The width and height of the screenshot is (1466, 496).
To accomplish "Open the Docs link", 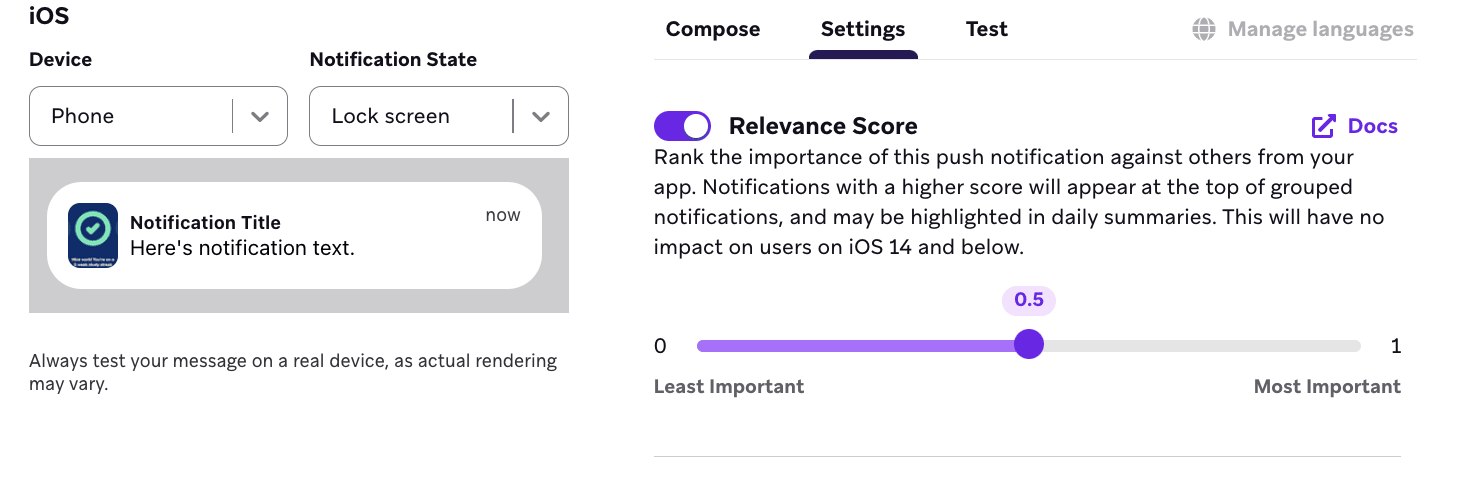I will click(1372, 126).
